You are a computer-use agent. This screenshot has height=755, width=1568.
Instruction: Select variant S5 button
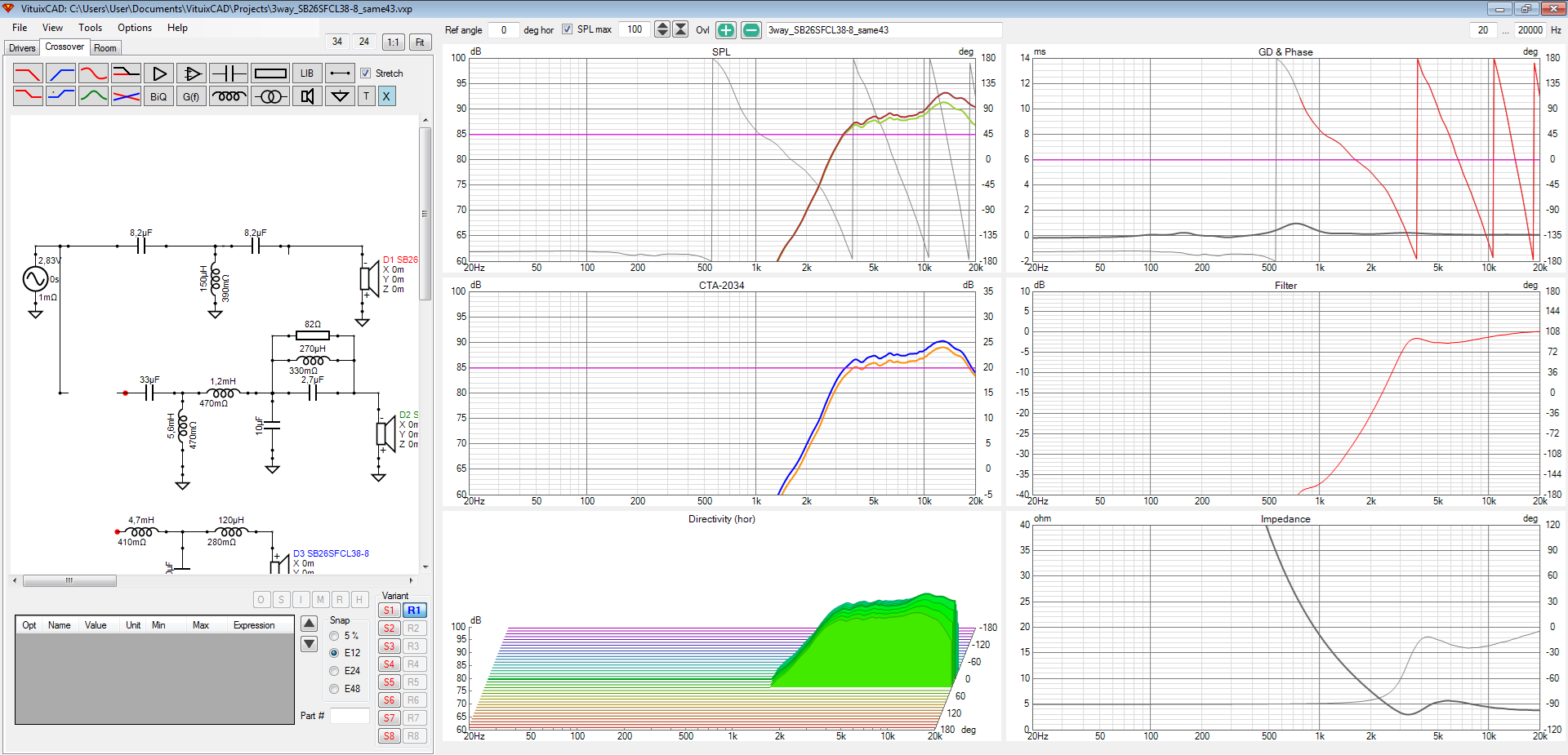tap(389, 682)
